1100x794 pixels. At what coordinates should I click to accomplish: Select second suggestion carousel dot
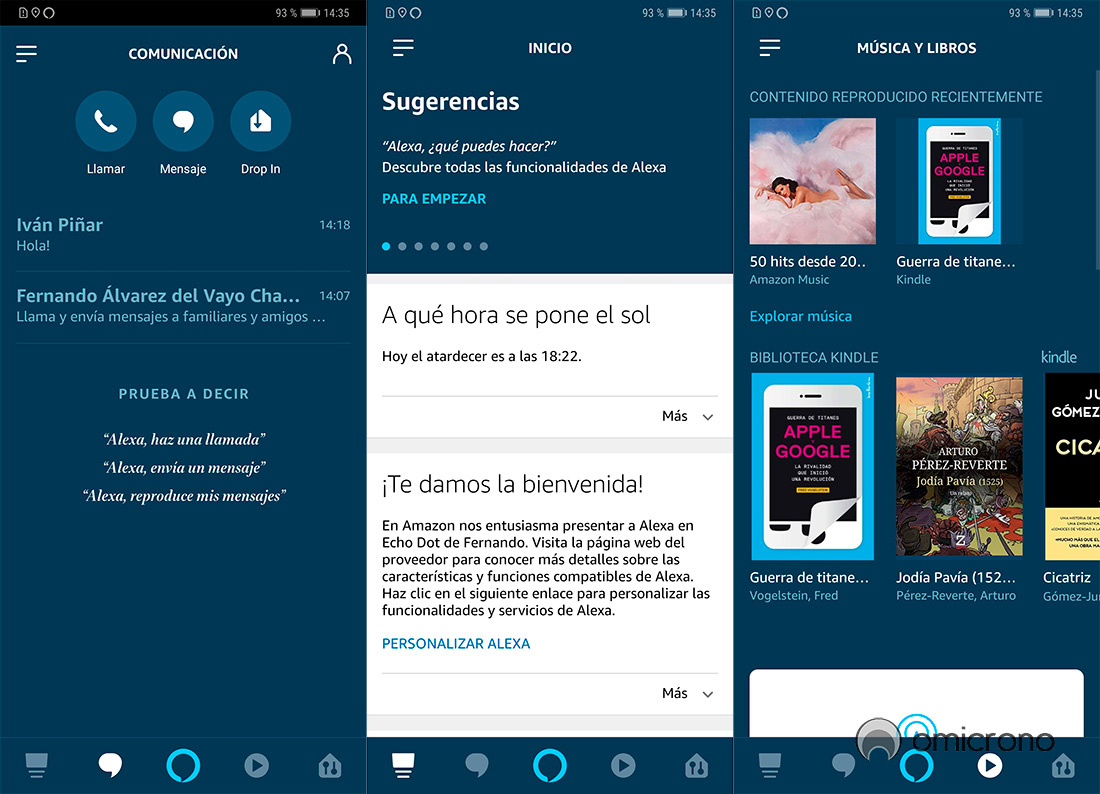click(x=402, y=246)
